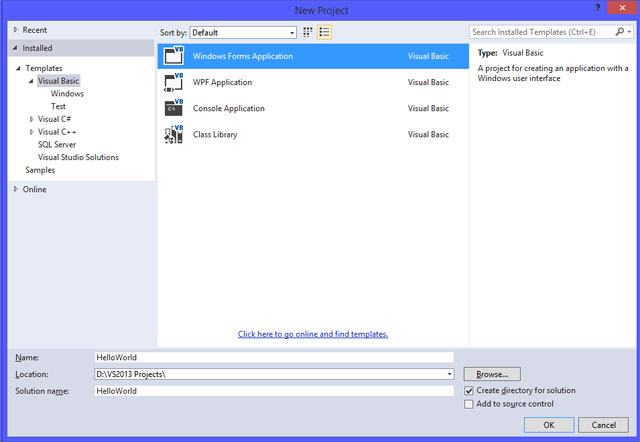Select the SQL Server templates node

tap(57, 144)
